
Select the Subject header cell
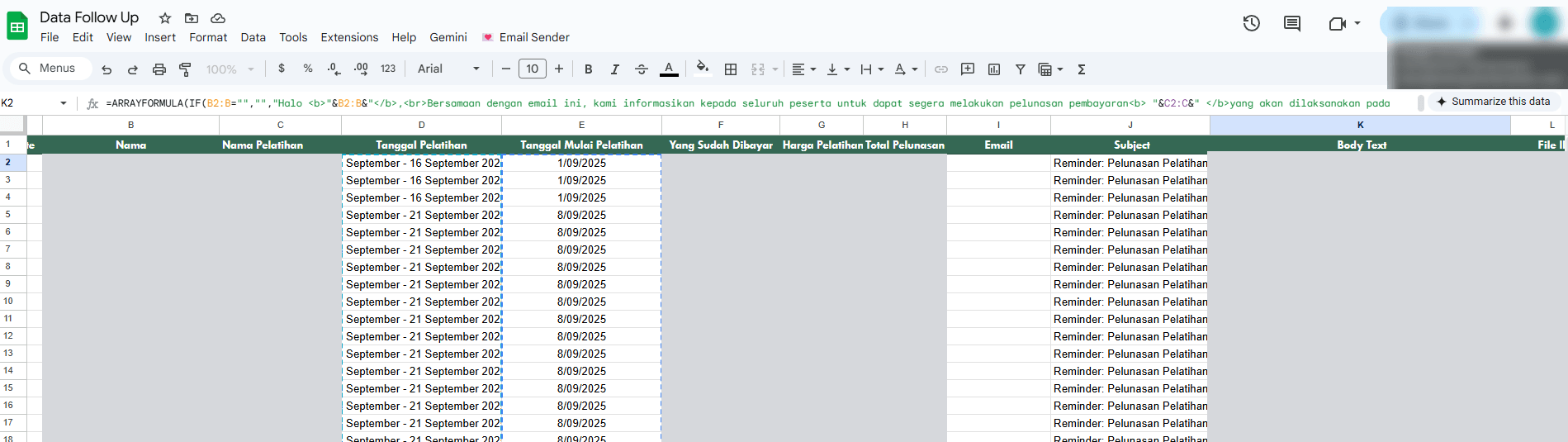(1130, 145)
